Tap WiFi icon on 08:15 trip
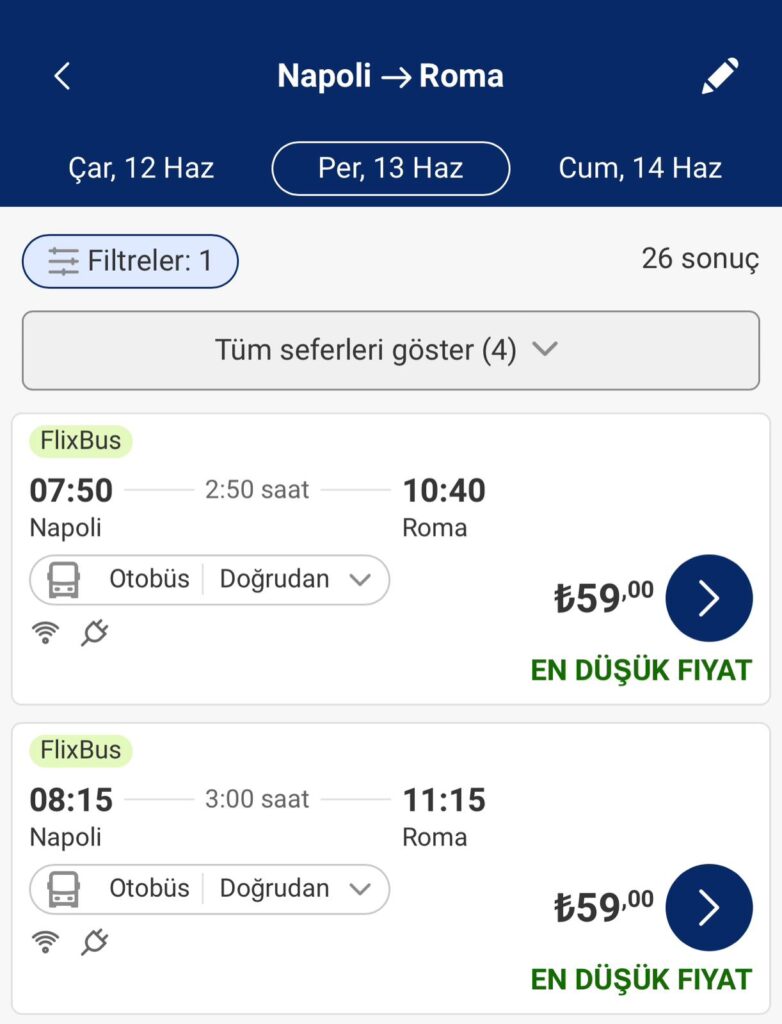The image size is (782, 1024). click(x=45, y=942)
